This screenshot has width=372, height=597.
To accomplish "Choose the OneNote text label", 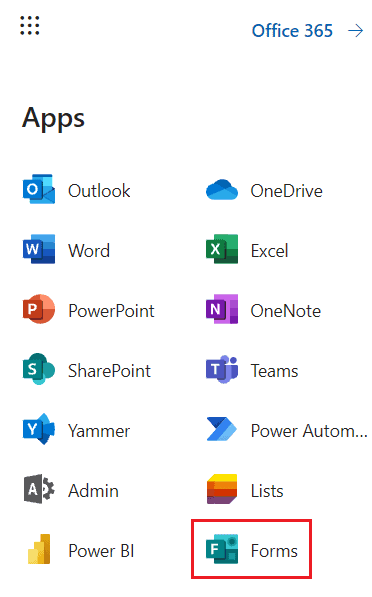I will pos(286,311).
